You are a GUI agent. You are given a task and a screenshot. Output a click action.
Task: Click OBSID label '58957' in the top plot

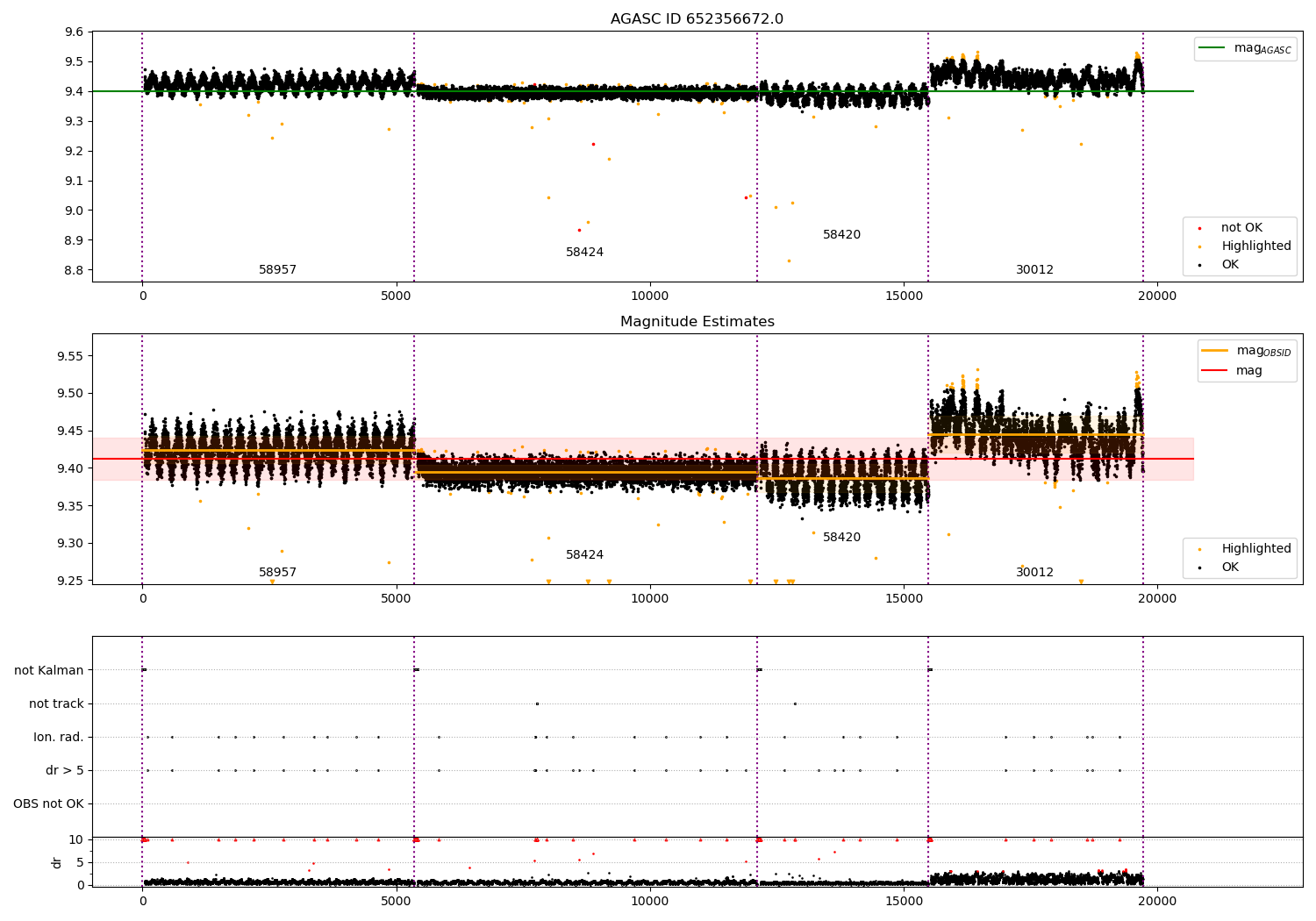[277, 270]
